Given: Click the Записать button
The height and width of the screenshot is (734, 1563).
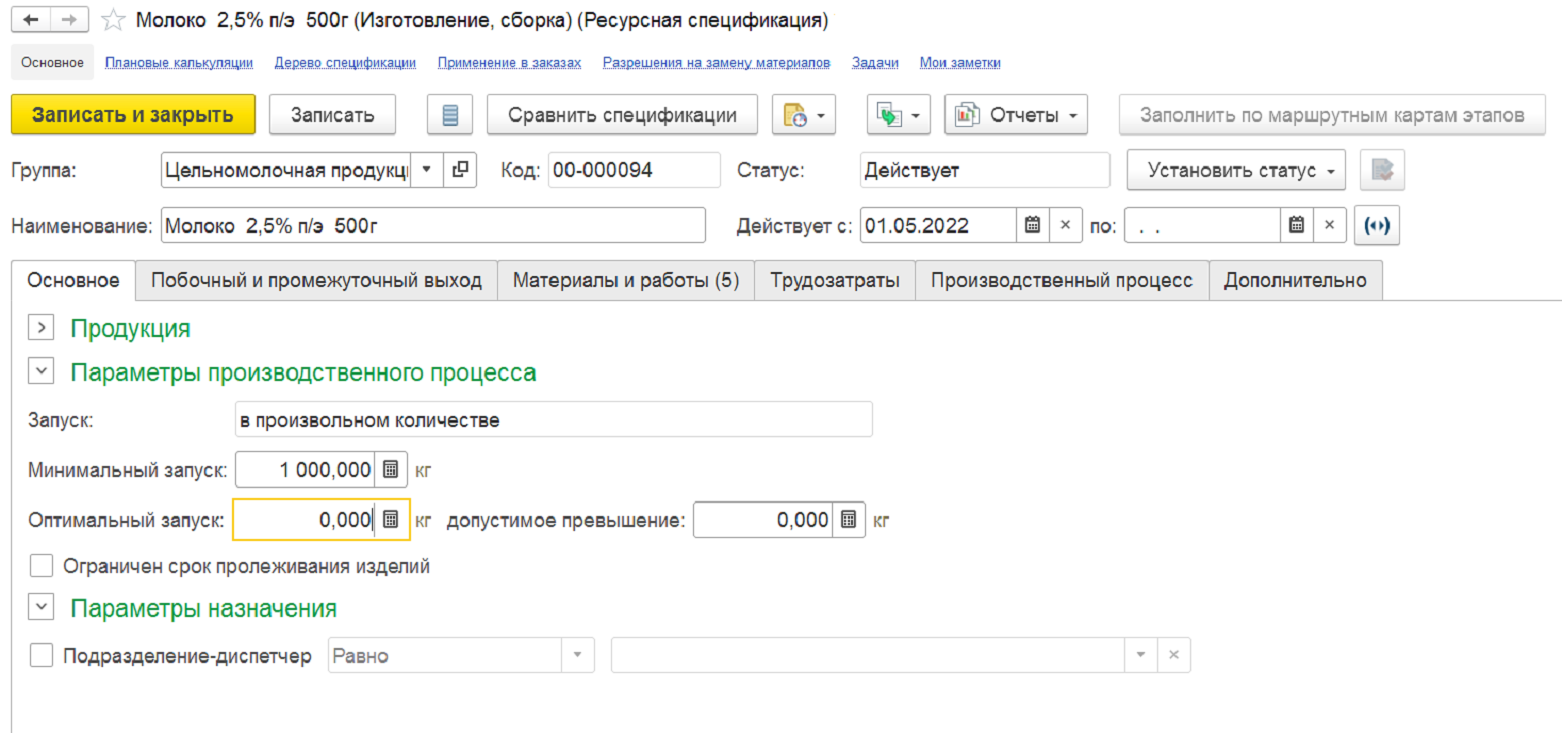Looking at the screenshot, I should click(x=333, y=115).
